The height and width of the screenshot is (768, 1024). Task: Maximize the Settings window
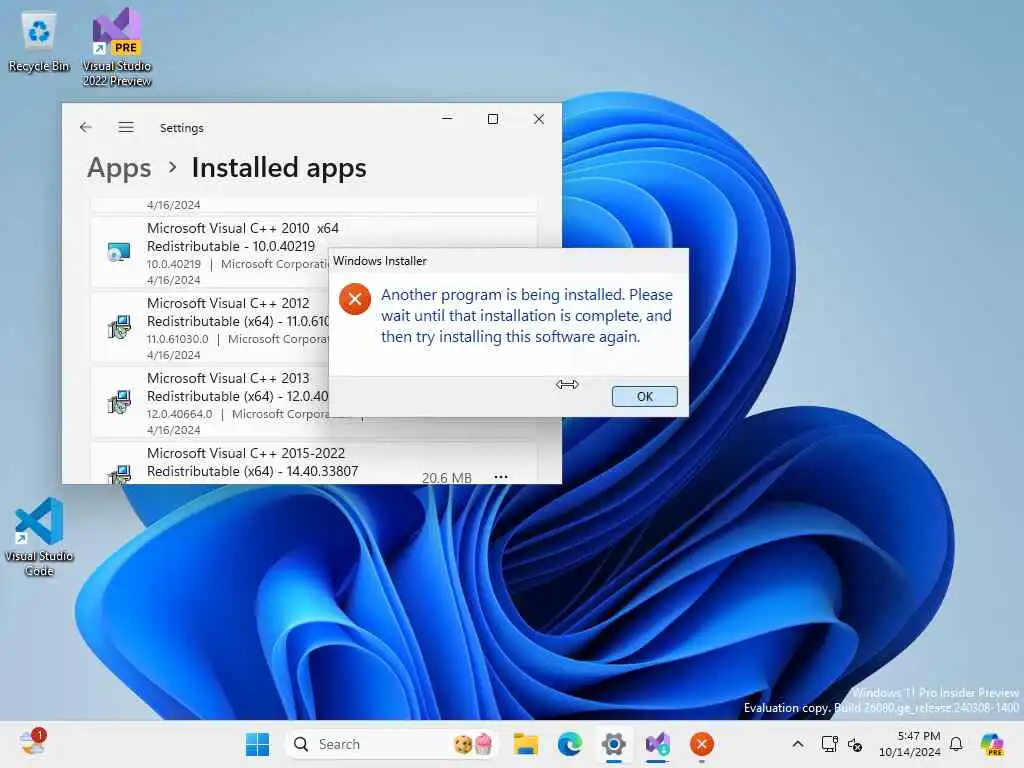pos(493,119)
